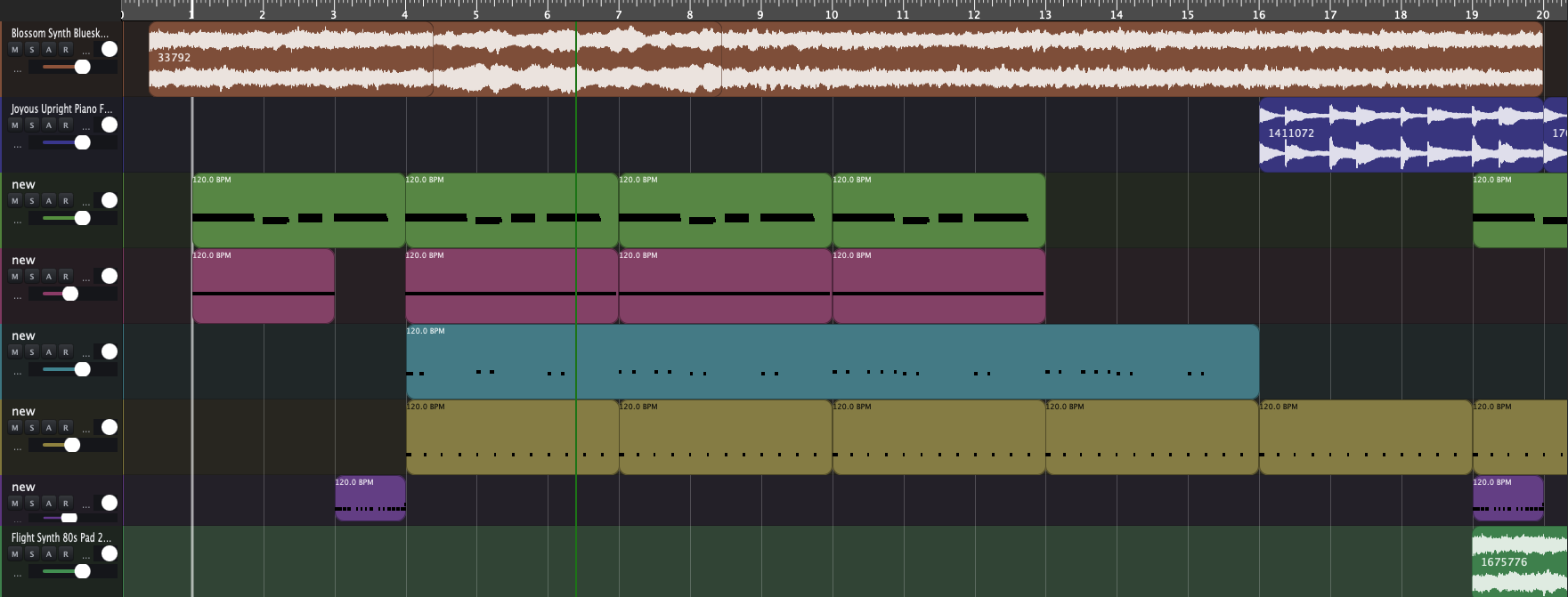Open the upper '...' menu on green 'new' track

pos(85,202)
